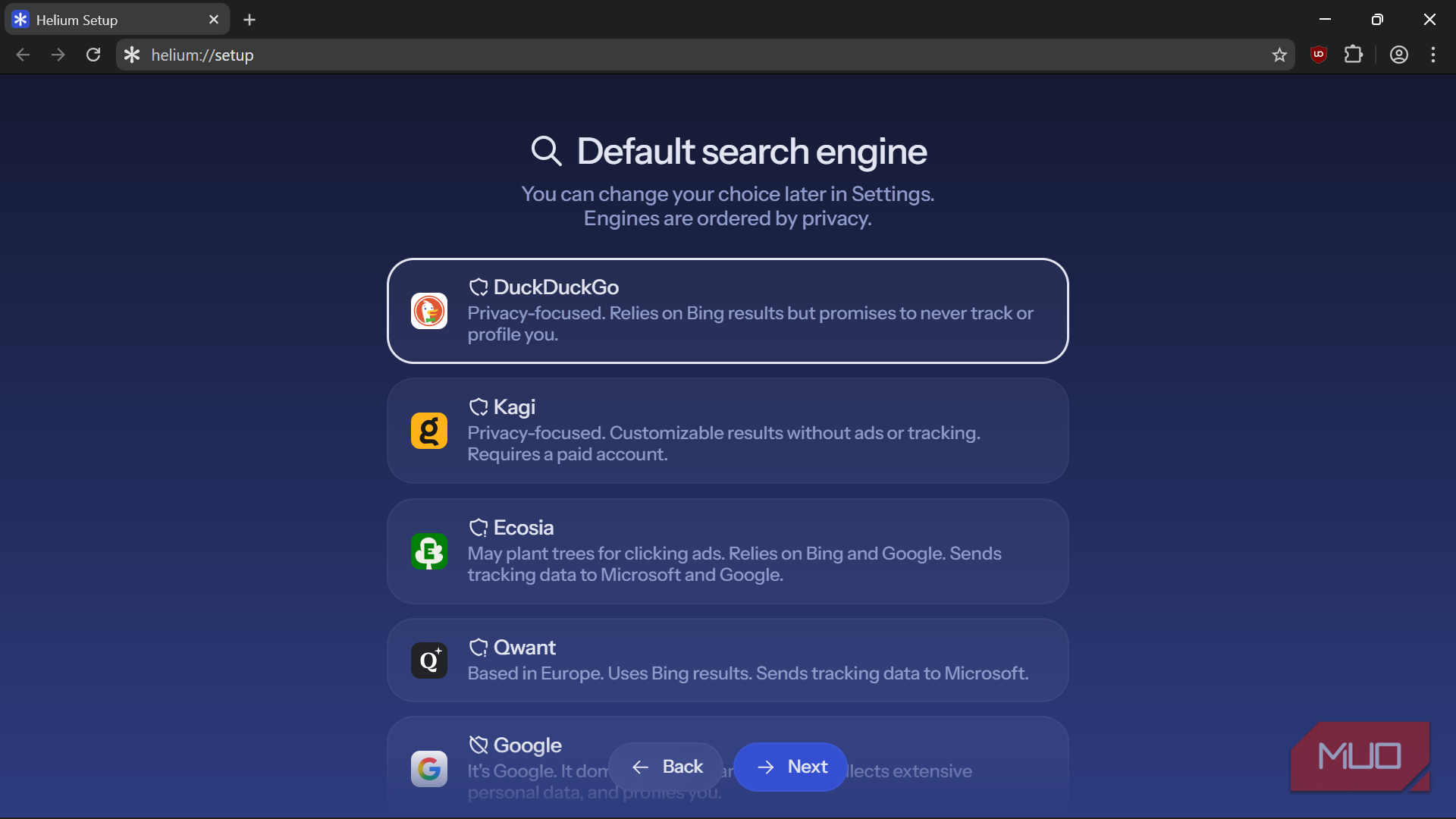The image size is (1456, 819).
Task: Close the Helium Setup tab
Action: (214, 20)
